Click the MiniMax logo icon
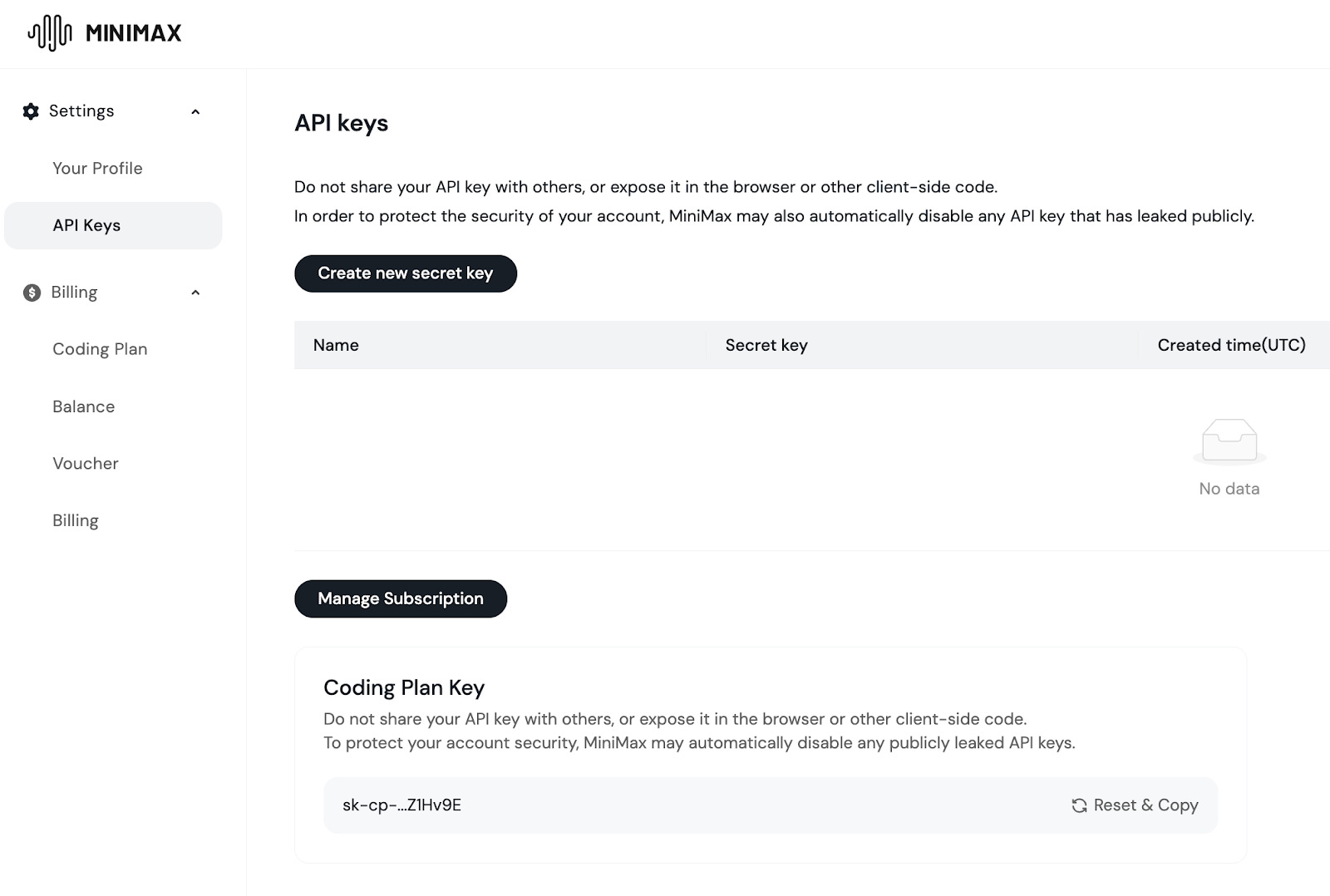 50,32
